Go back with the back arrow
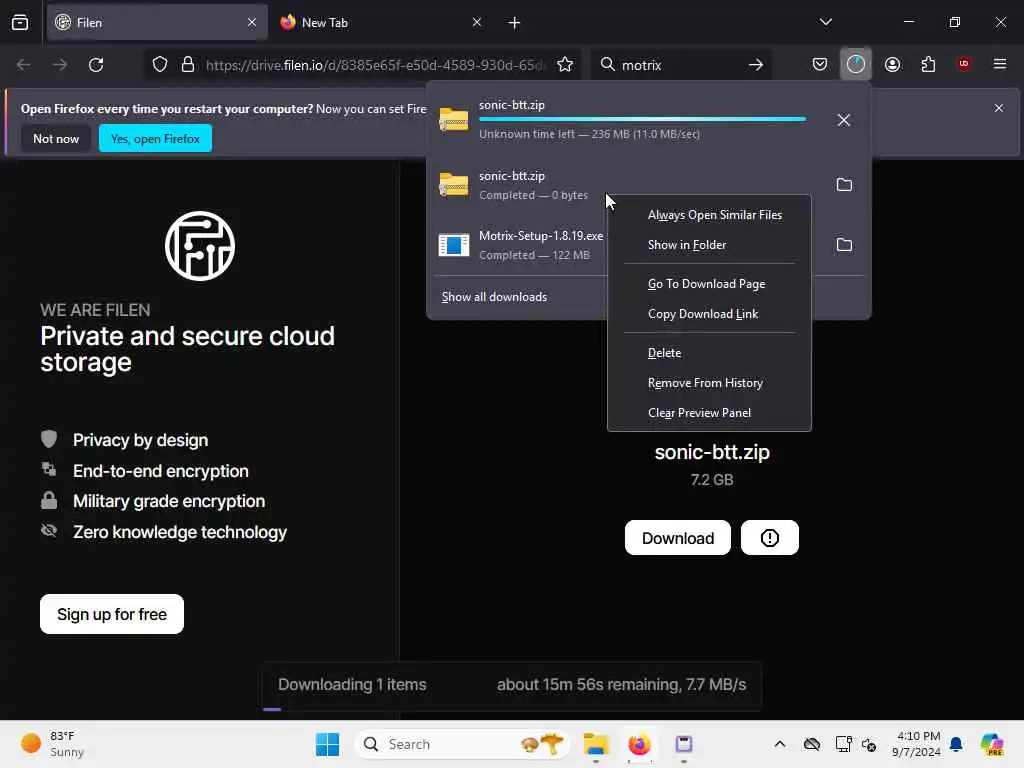Viewport: 1024px width, 768px height. tap(24, 65)
